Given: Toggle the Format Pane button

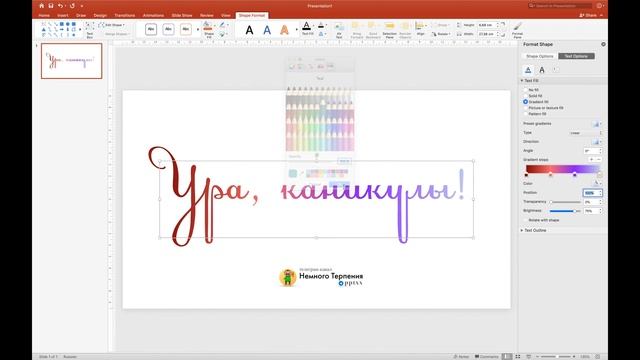Looking at the screenshot, I should pos(517,30).
